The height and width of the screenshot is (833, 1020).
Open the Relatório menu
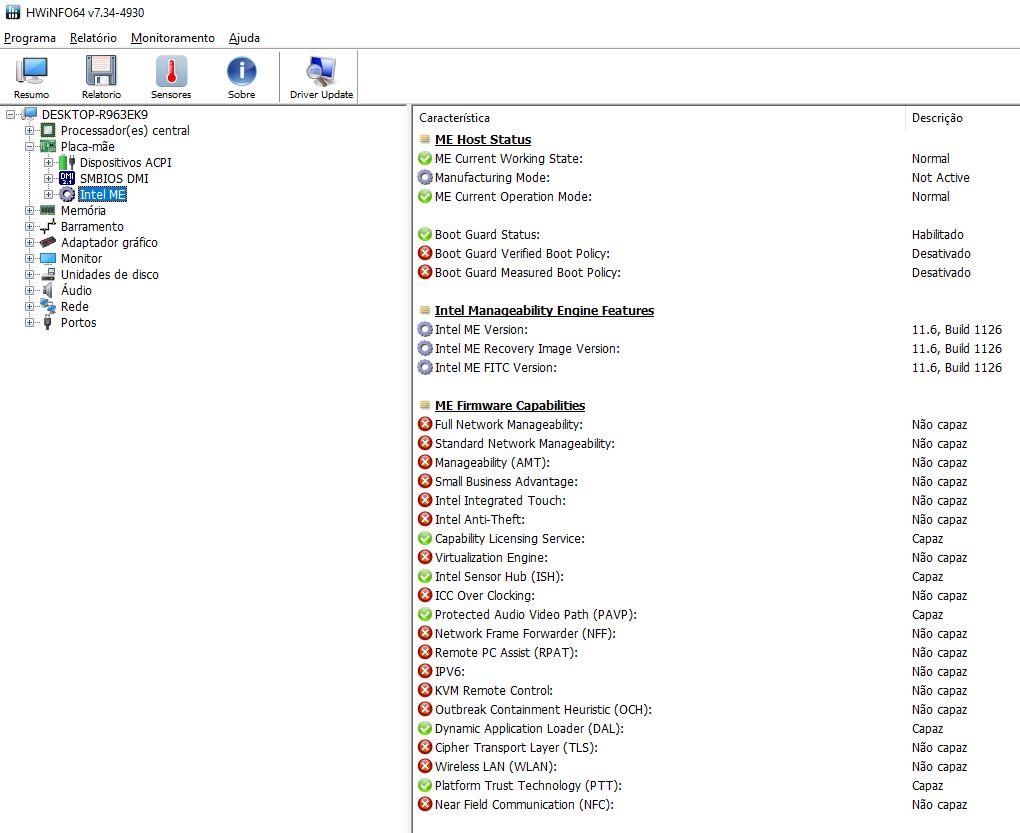click(93, 38)
